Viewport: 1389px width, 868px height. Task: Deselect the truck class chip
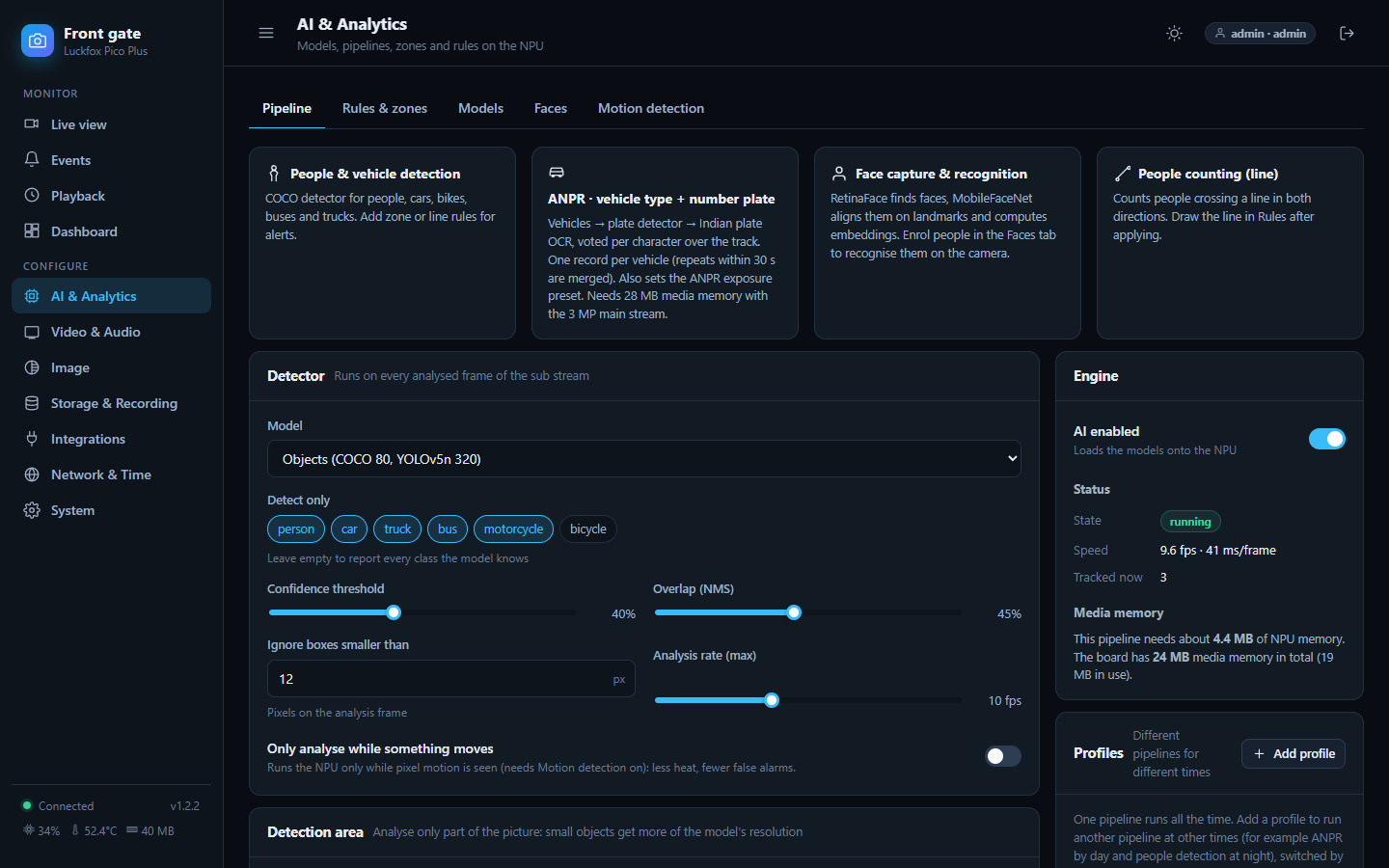tap(397, 529)
